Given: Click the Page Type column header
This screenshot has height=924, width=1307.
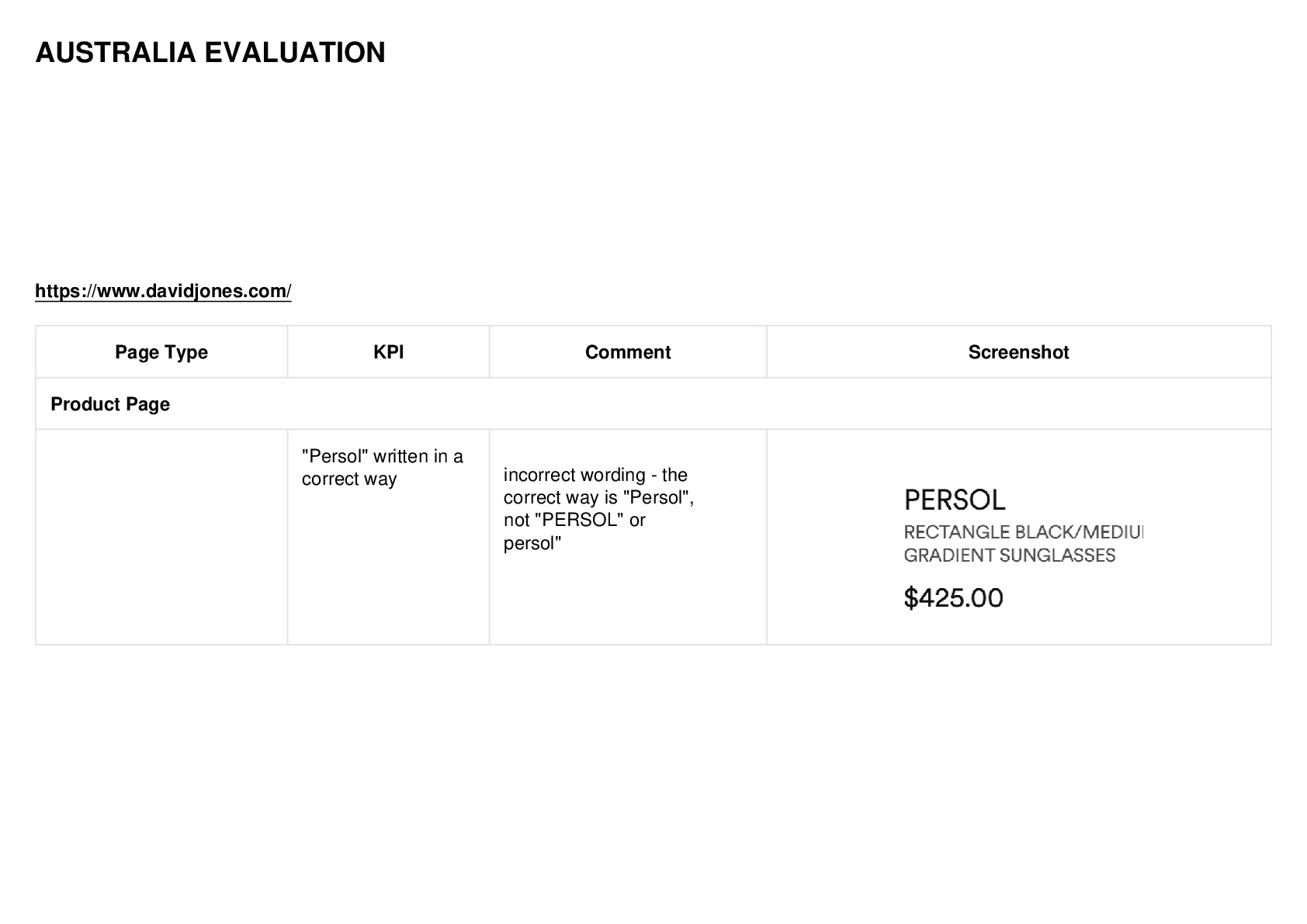Looking at the screenshot, I should 161,352.
